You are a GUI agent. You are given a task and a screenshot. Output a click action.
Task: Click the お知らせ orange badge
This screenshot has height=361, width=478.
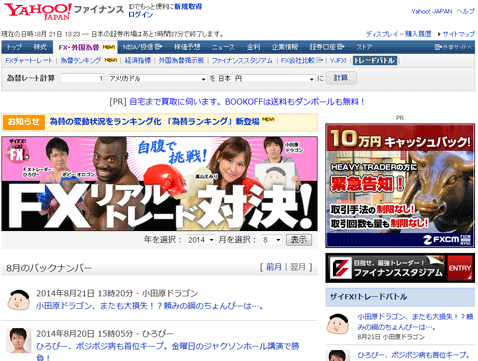(x=23, y=122)
